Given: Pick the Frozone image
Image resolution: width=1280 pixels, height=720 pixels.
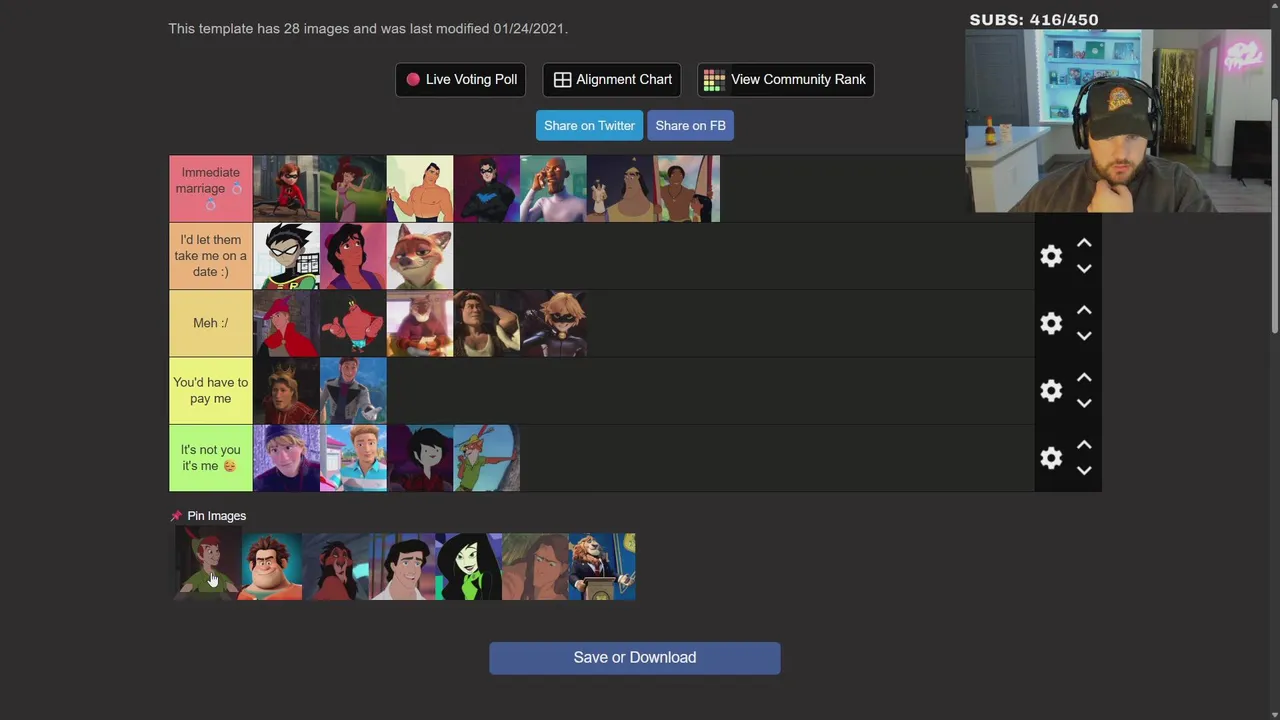Looking at the screenshot, I should click(x=553, y=189).
